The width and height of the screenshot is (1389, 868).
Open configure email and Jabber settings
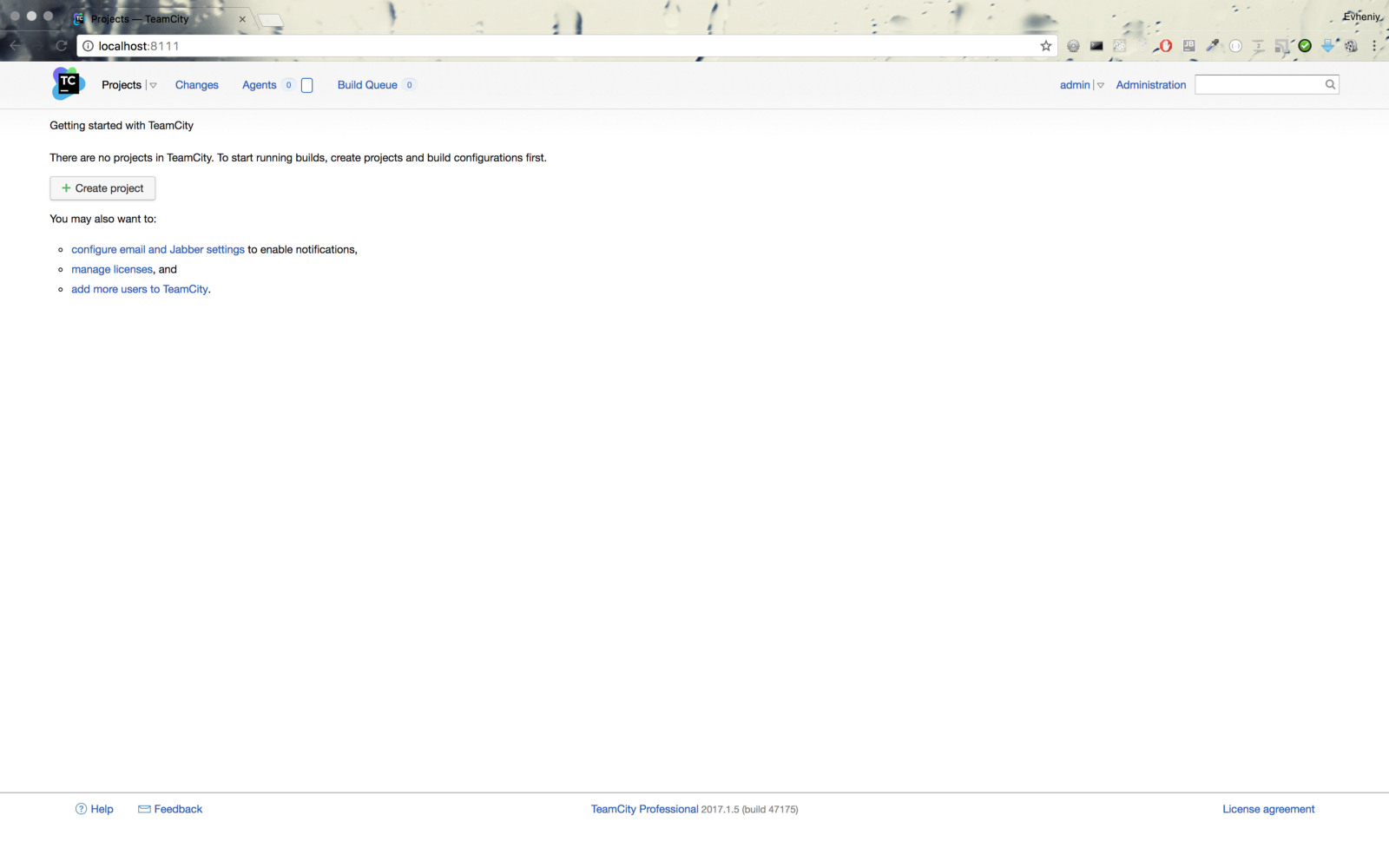(x=158, y=249)
